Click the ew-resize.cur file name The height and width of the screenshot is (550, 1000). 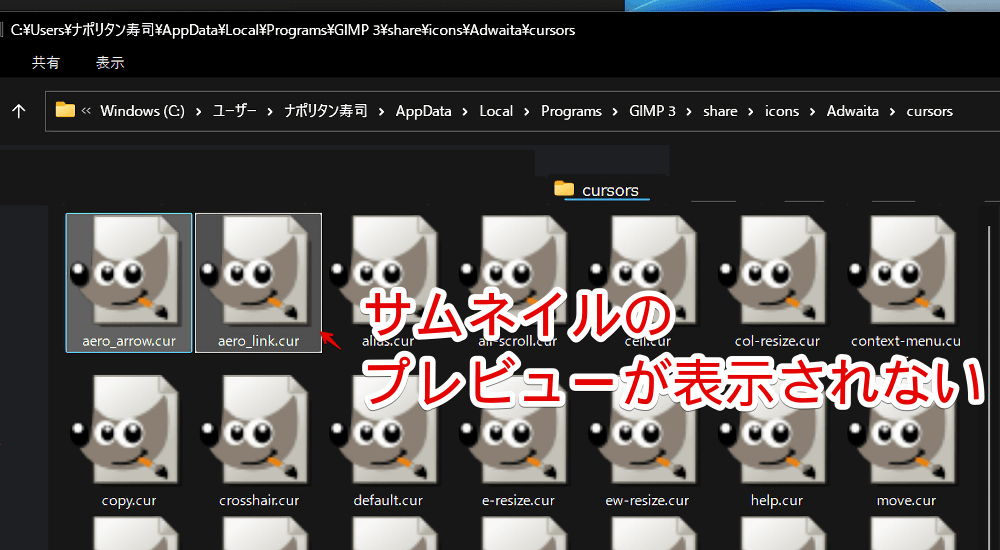tap(647, 501)
